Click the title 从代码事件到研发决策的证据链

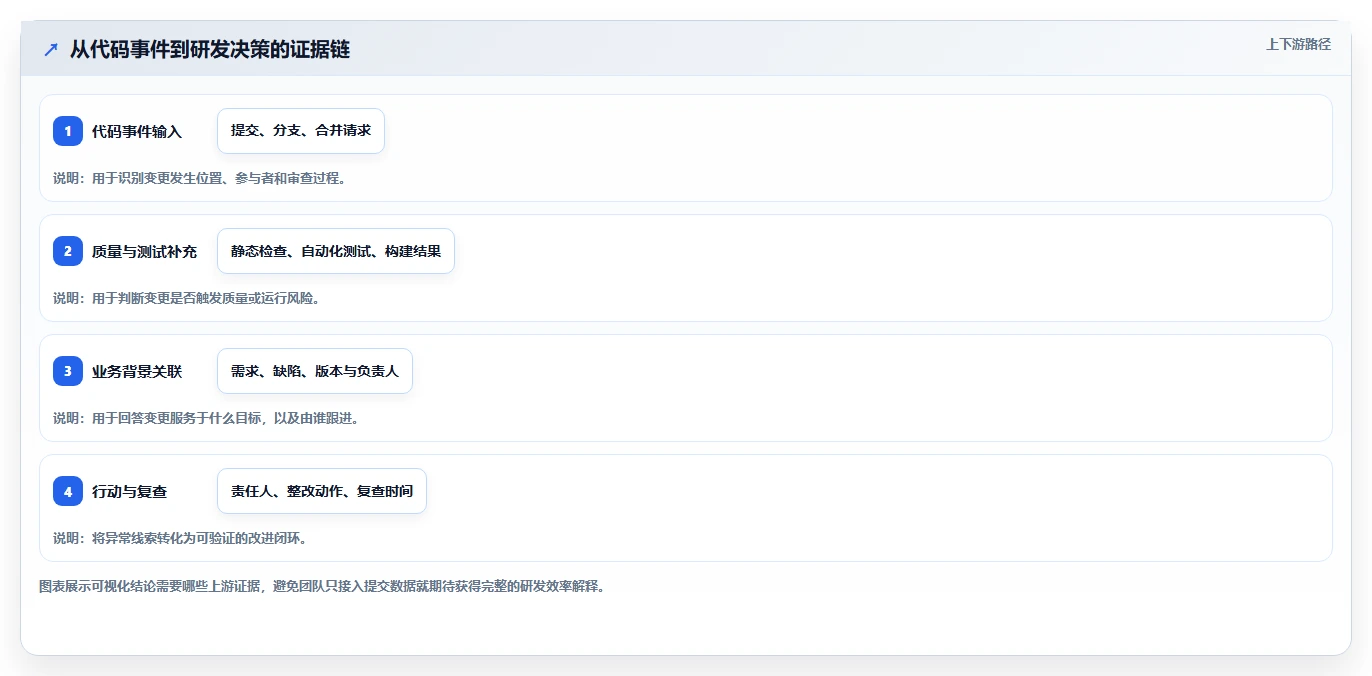click(x=210, y=49)
